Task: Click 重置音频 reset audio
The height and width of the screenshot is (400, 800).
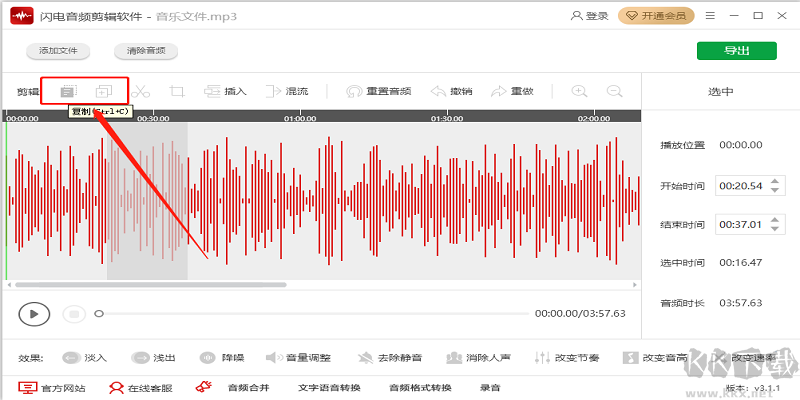Action: click(x=379, y=92)
